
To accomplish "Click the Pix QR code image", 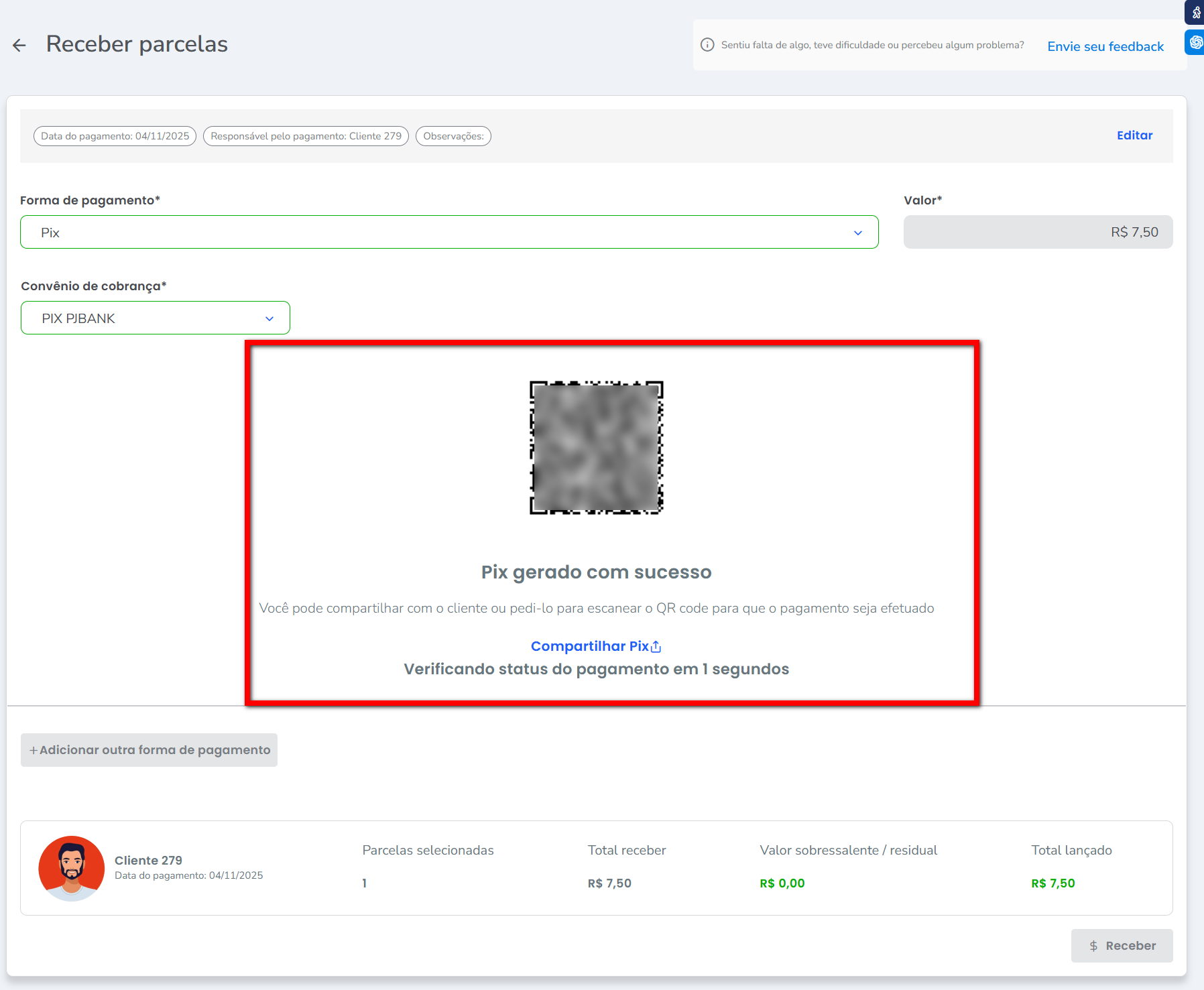I will 596,448.
